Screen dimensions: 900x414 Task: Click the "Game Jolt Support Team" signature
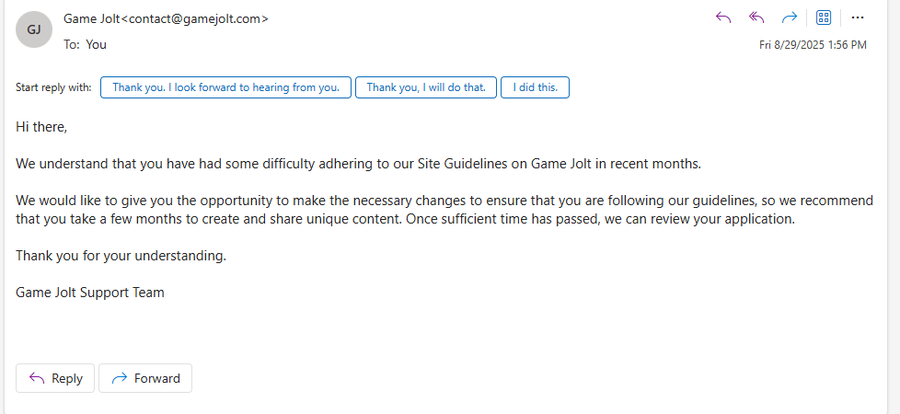90,292
